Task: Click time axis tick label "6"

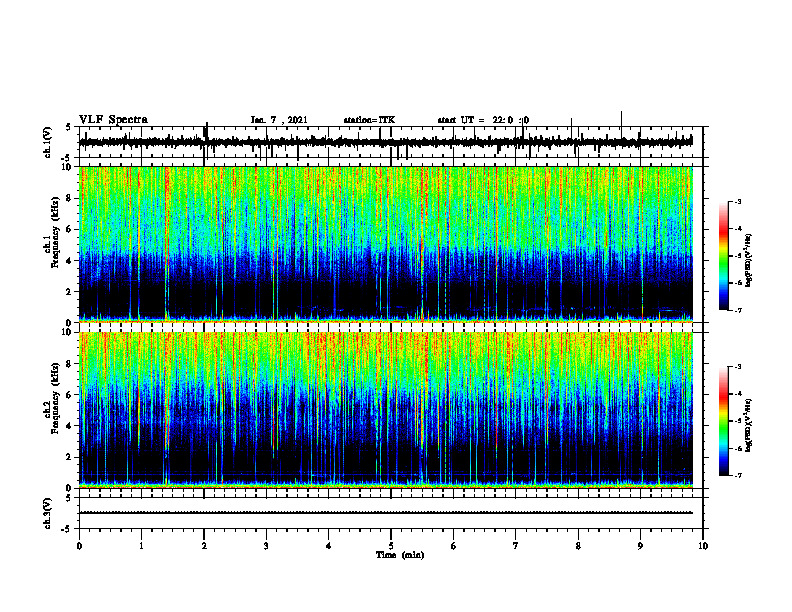Action: [x=454, y=546]
